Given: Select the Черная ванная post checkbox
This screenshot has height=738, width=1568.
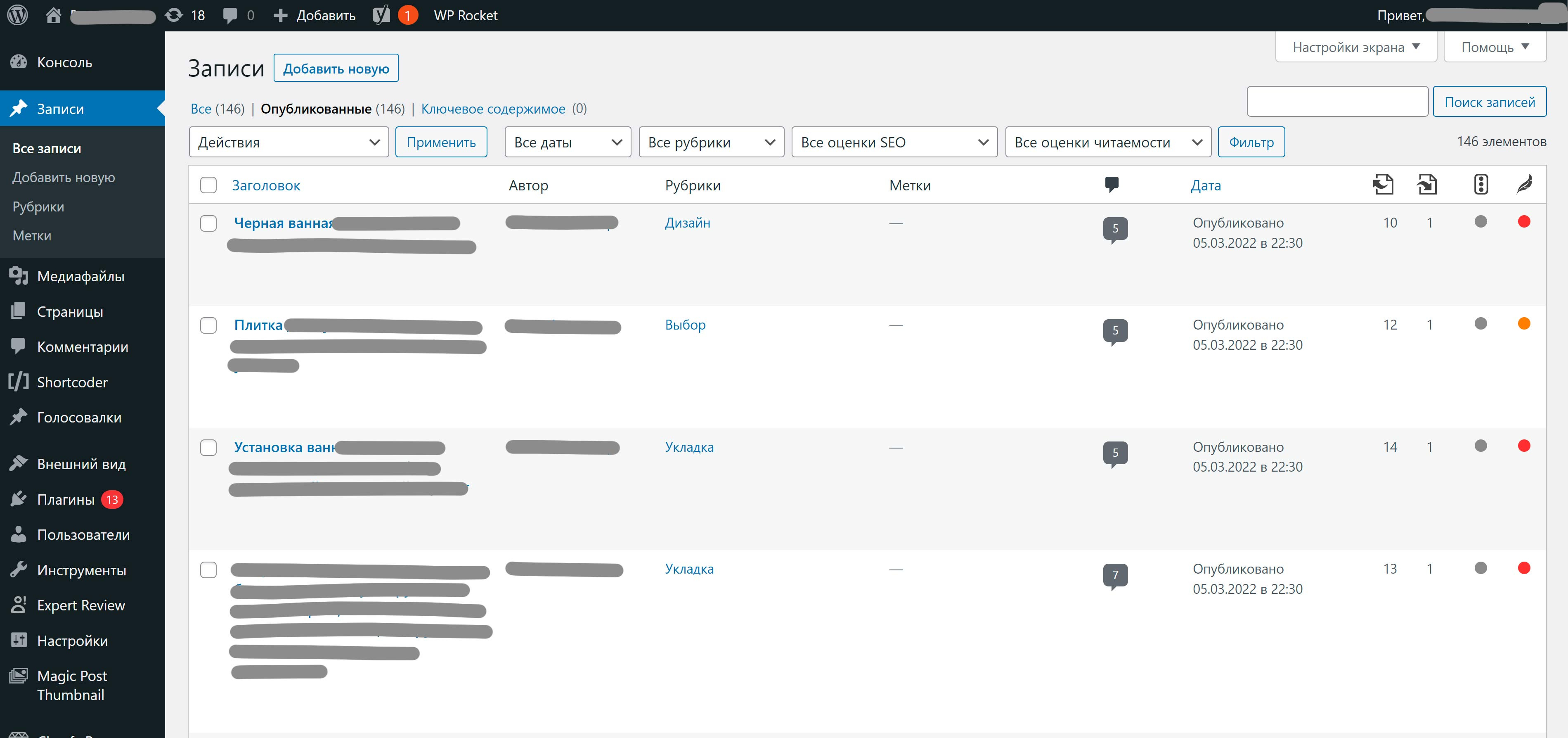Looking at the screenshot, I should (208, 223).
